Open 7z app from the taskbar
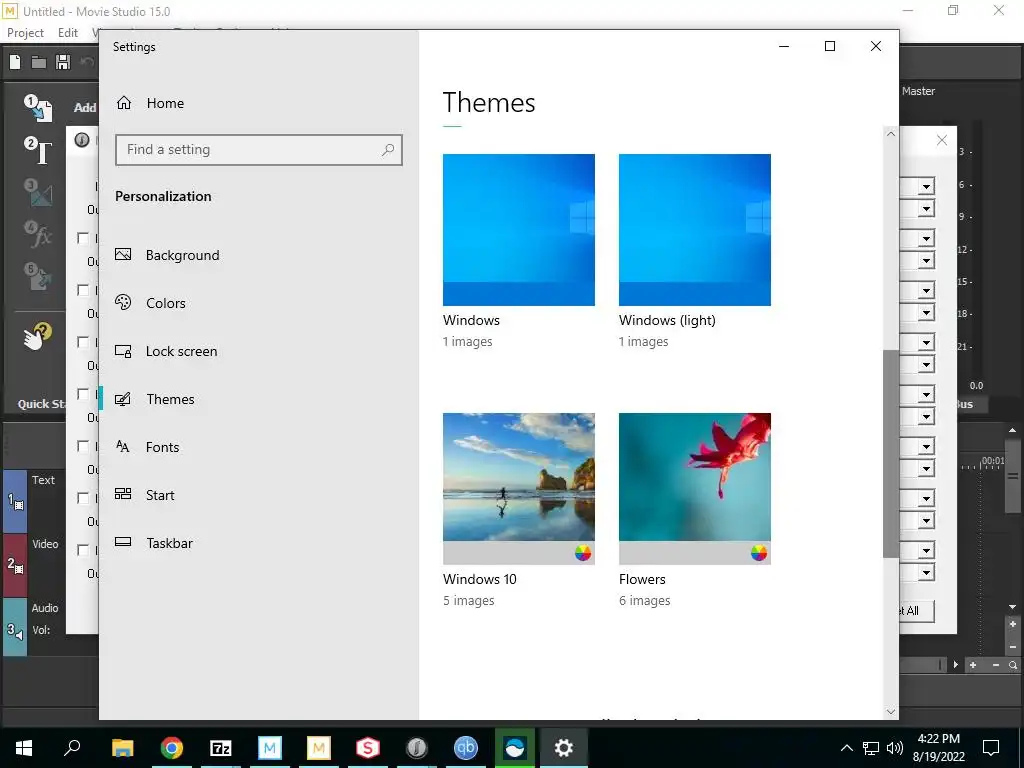1024x768 pixels. [x=221, y=748]
